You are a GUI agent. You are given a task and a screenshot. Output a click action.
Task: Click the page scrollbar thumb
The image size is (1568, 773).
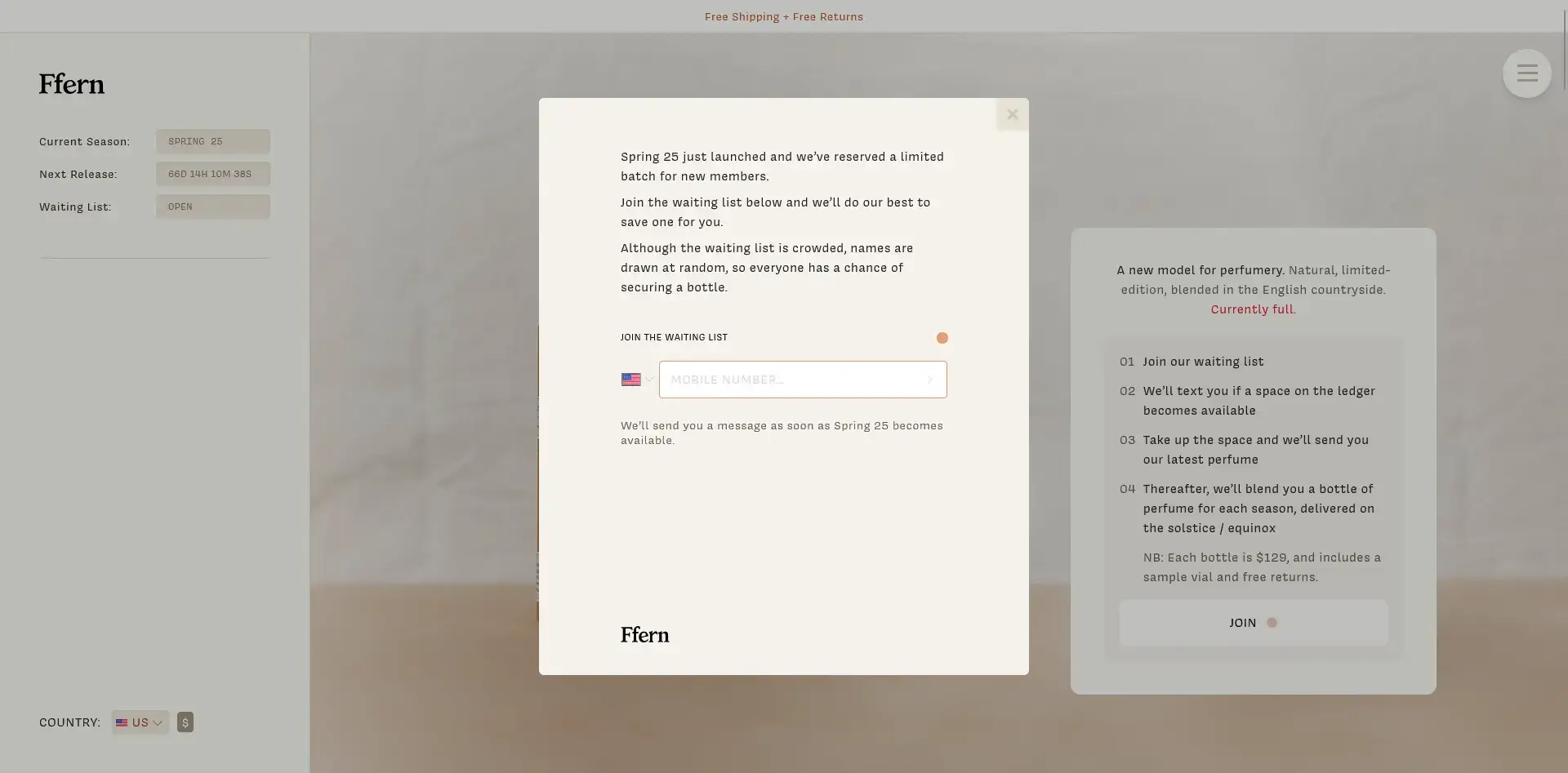[1564, 49]
